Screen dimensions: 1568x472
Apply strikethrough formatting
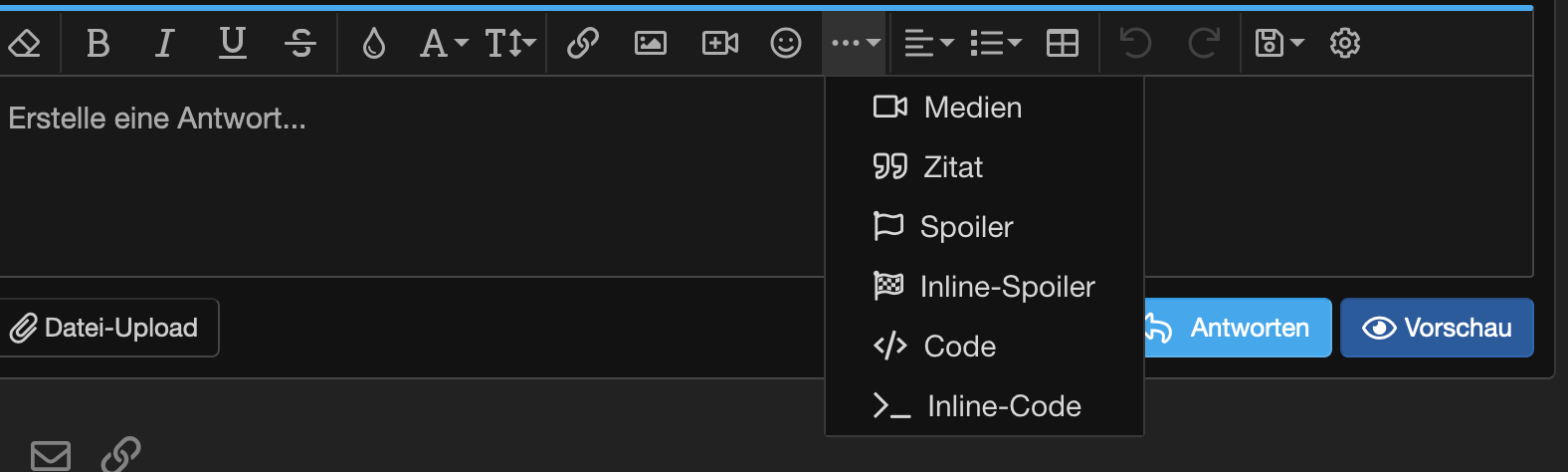(299, 43)
